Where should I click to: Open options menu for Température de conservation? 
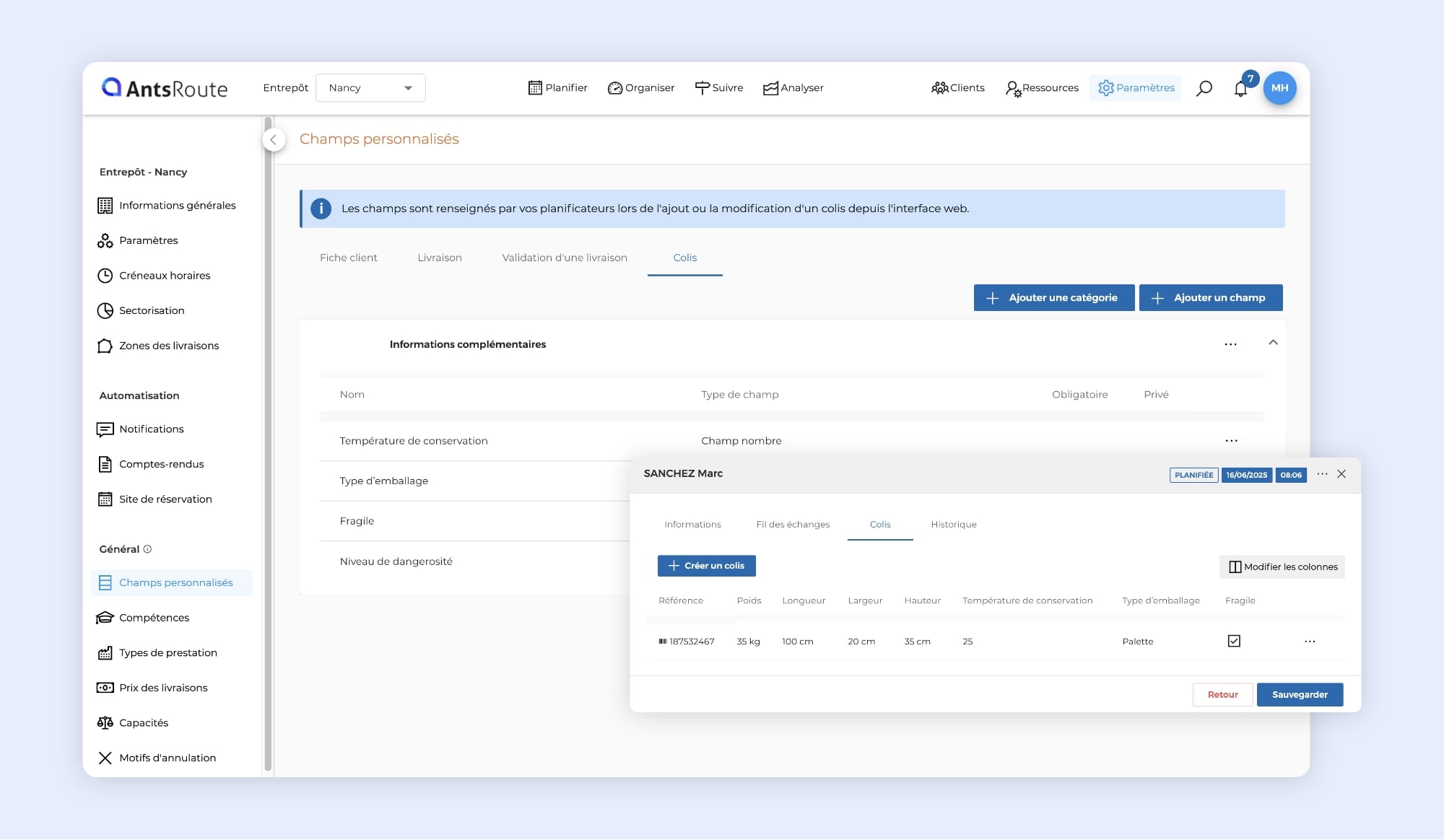click(x=1231, y=441)
